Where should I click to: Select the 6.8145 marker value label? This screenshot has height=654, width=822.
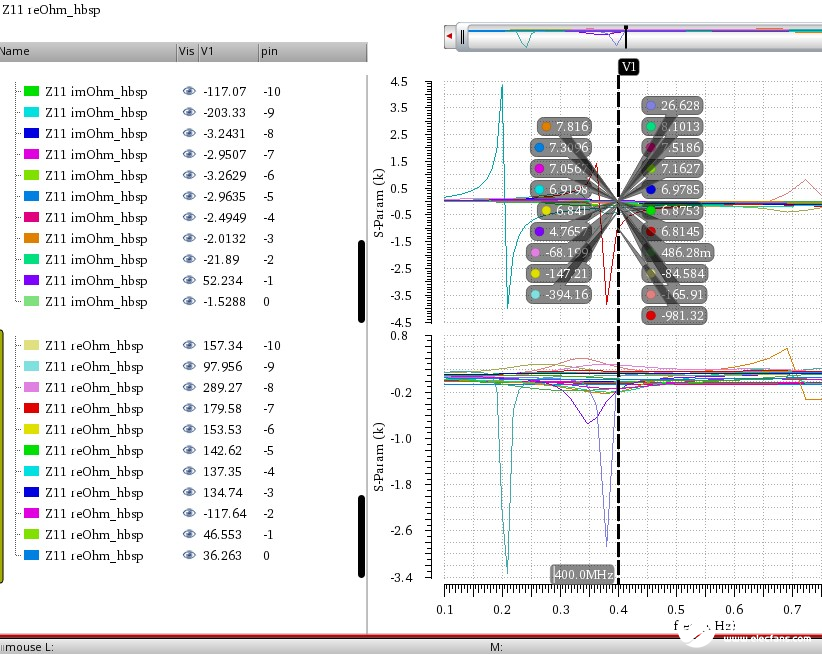coord(673,232)
